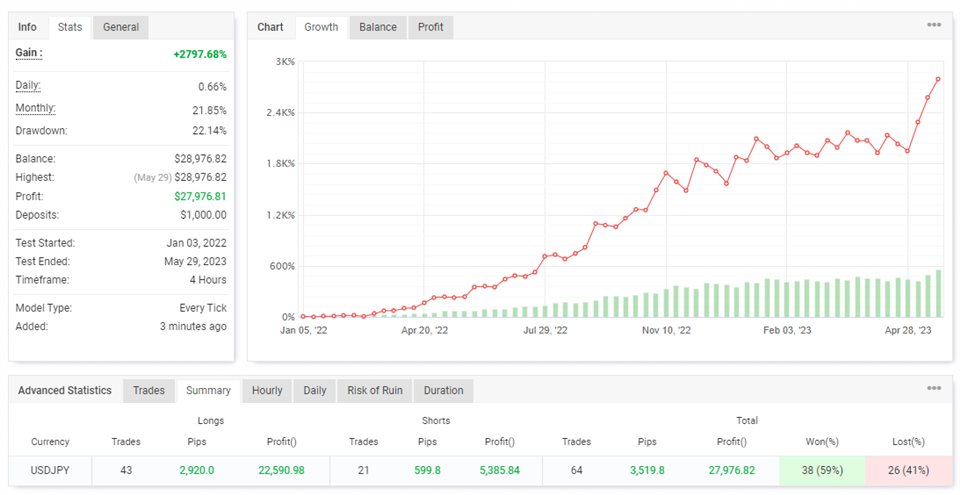This screenshot has width=960, height=495.
Task: Click the Model Type value Every Tick
Action: (x=203, y=308)
